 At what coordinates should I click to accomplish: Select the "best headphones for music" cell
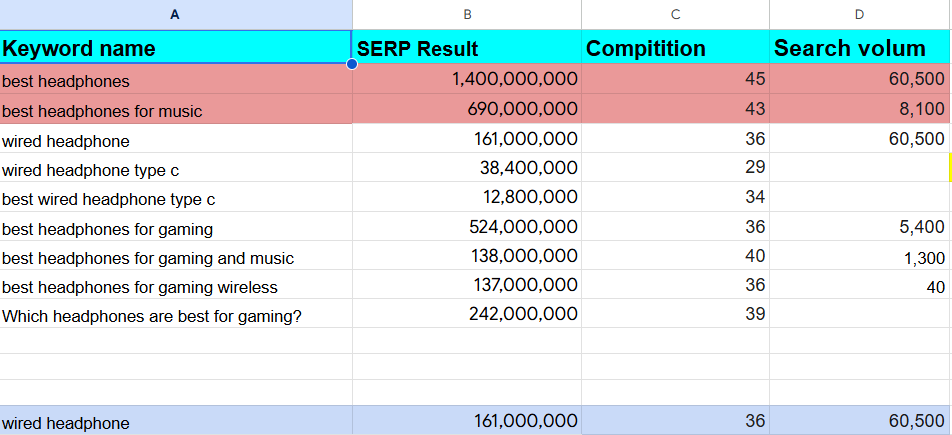pyautogui.click(x=176, y=110)
